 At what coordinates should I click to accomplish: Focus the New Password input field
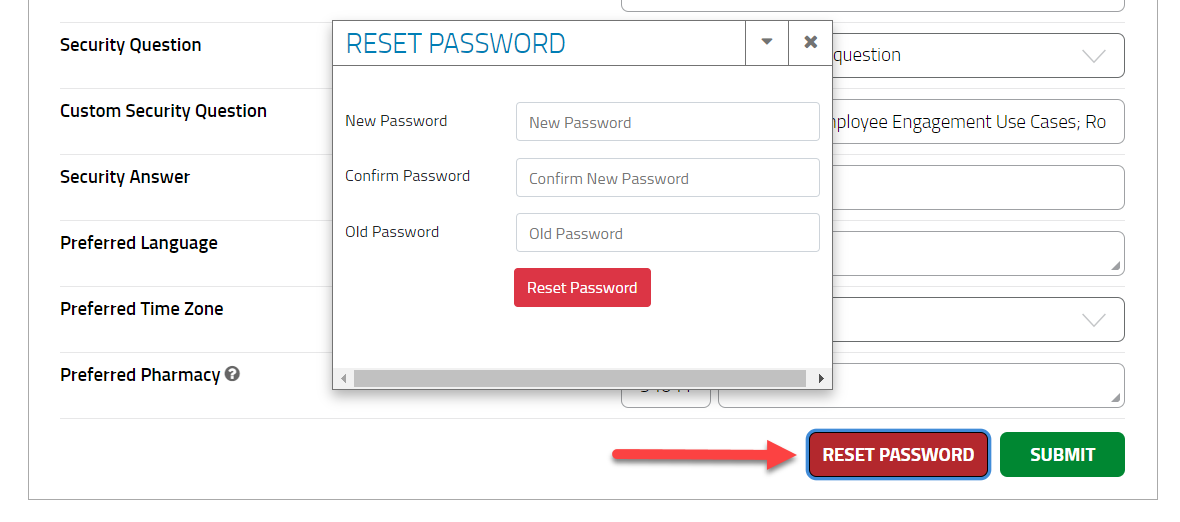coord(667,122)
